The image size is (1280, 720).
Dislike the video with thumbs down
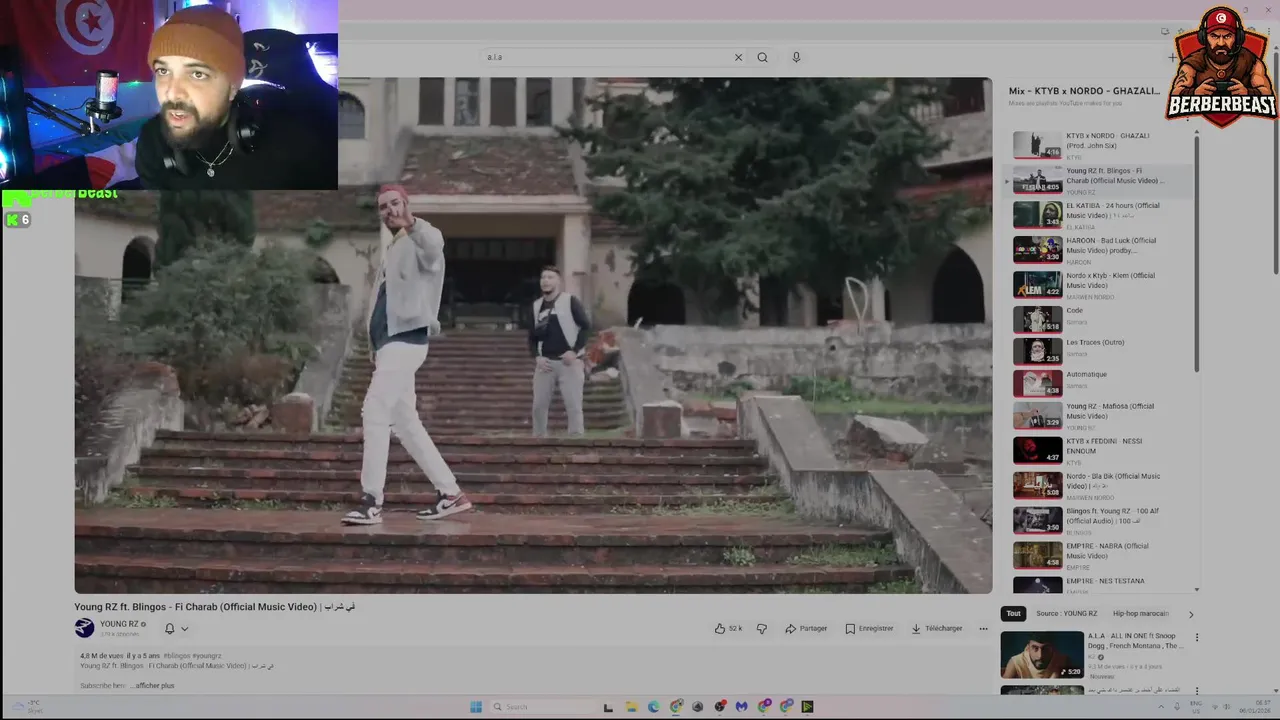coord(762,628)
